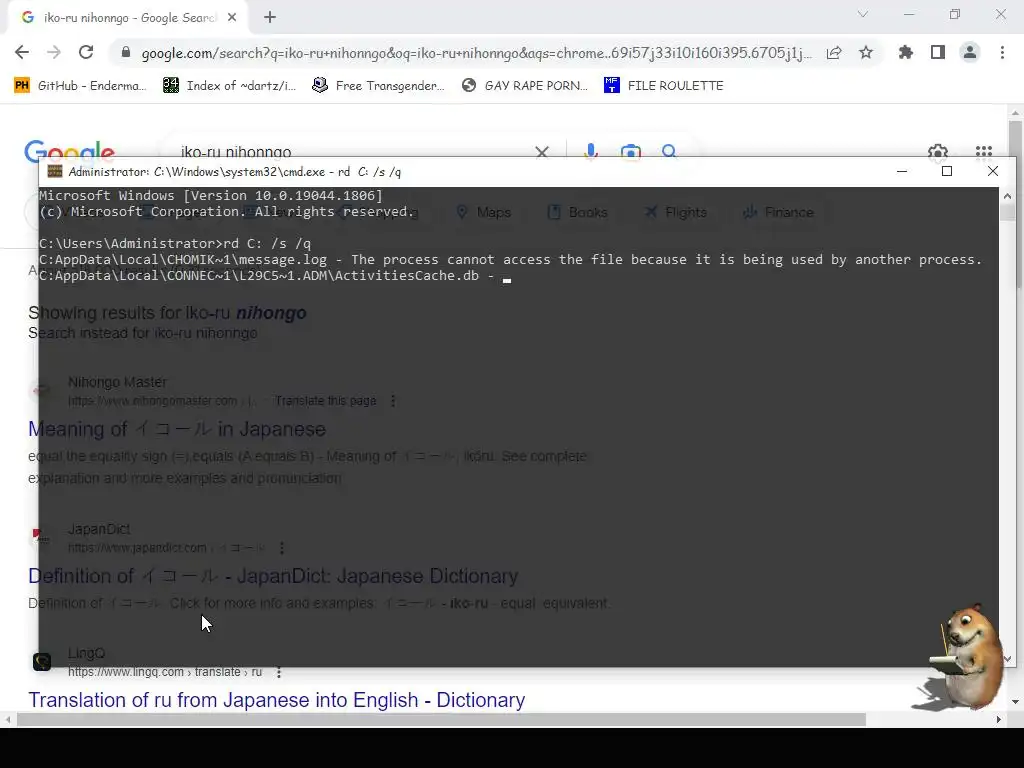Click the Google search text field
The width and height of the screenshot is (1024, 768).
pyautogui.click(x=353, y=152)
